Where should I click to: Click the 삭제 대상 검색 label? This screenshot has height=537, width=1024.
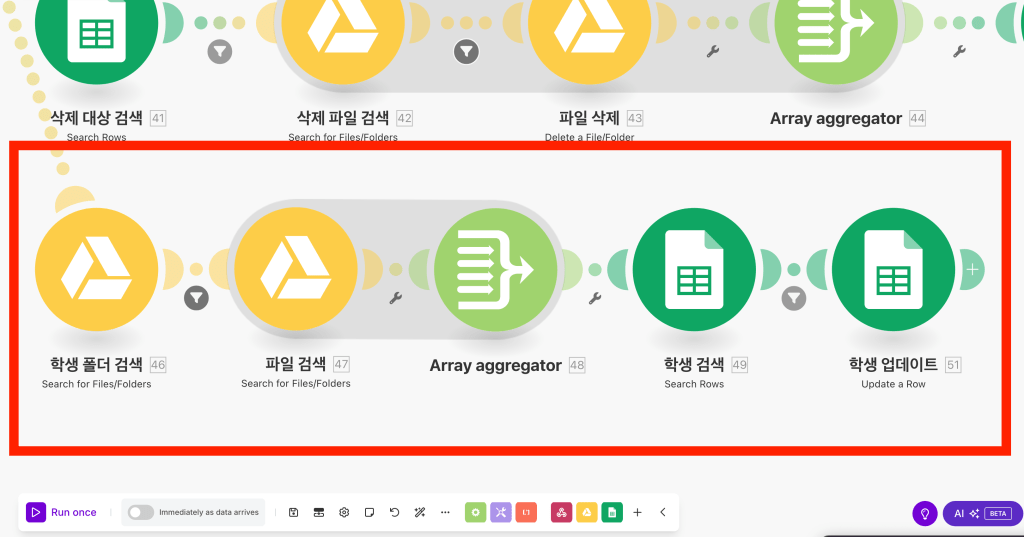[x=97, y=118]
